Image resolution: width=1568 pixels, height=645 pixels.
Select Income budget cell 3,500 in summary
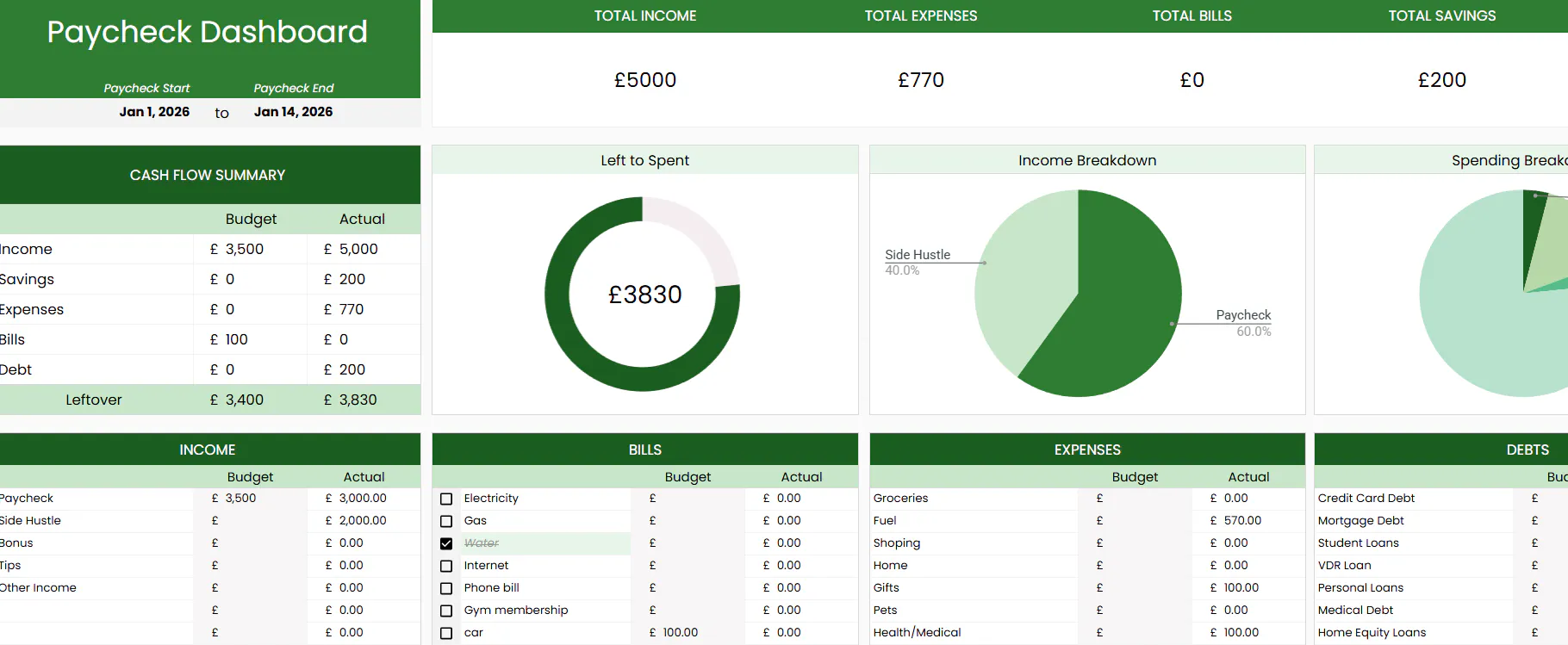tap(251, 249)
